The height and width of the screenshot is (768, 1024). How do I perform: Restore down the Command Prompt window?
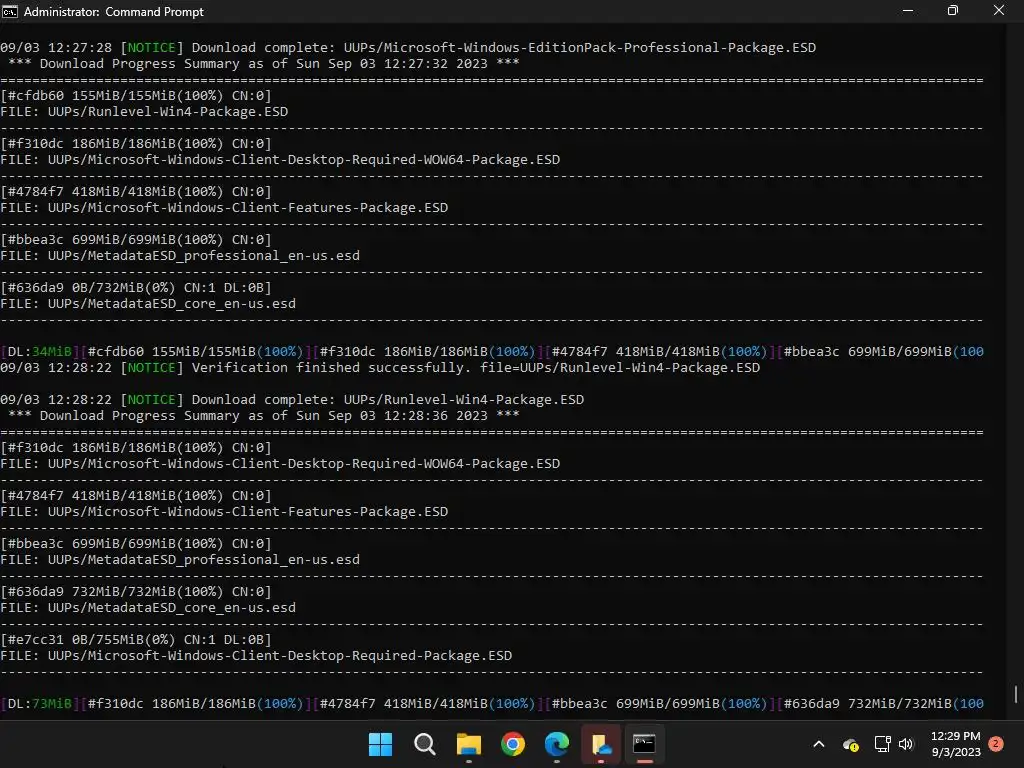953,11
